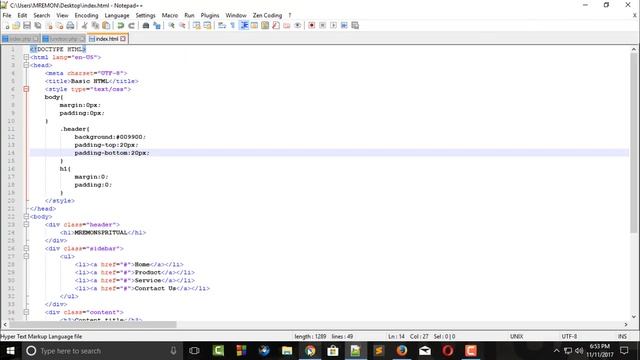This screenshot has height=360, width=640.
Task: Click the 'Type here to search' taskbar box
Action: coord(102,351)
